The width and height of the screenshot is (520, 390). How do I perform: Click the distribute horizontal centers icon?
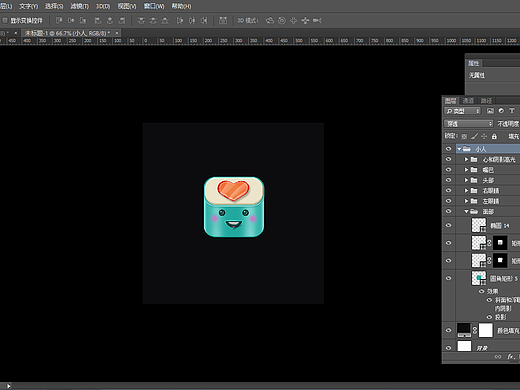point(192,21)
